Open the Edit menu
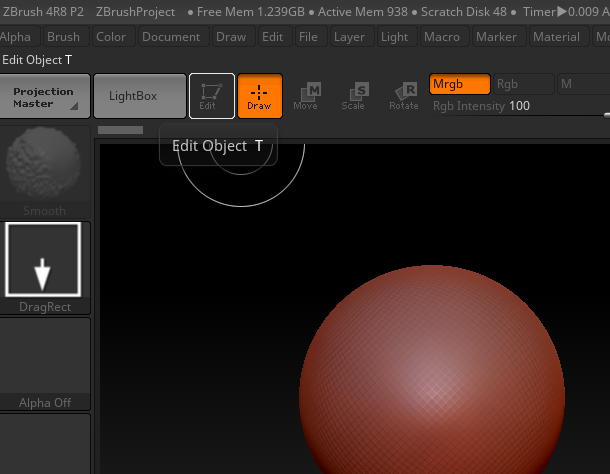This screenshot has height=474, width=610. (274, 37)
